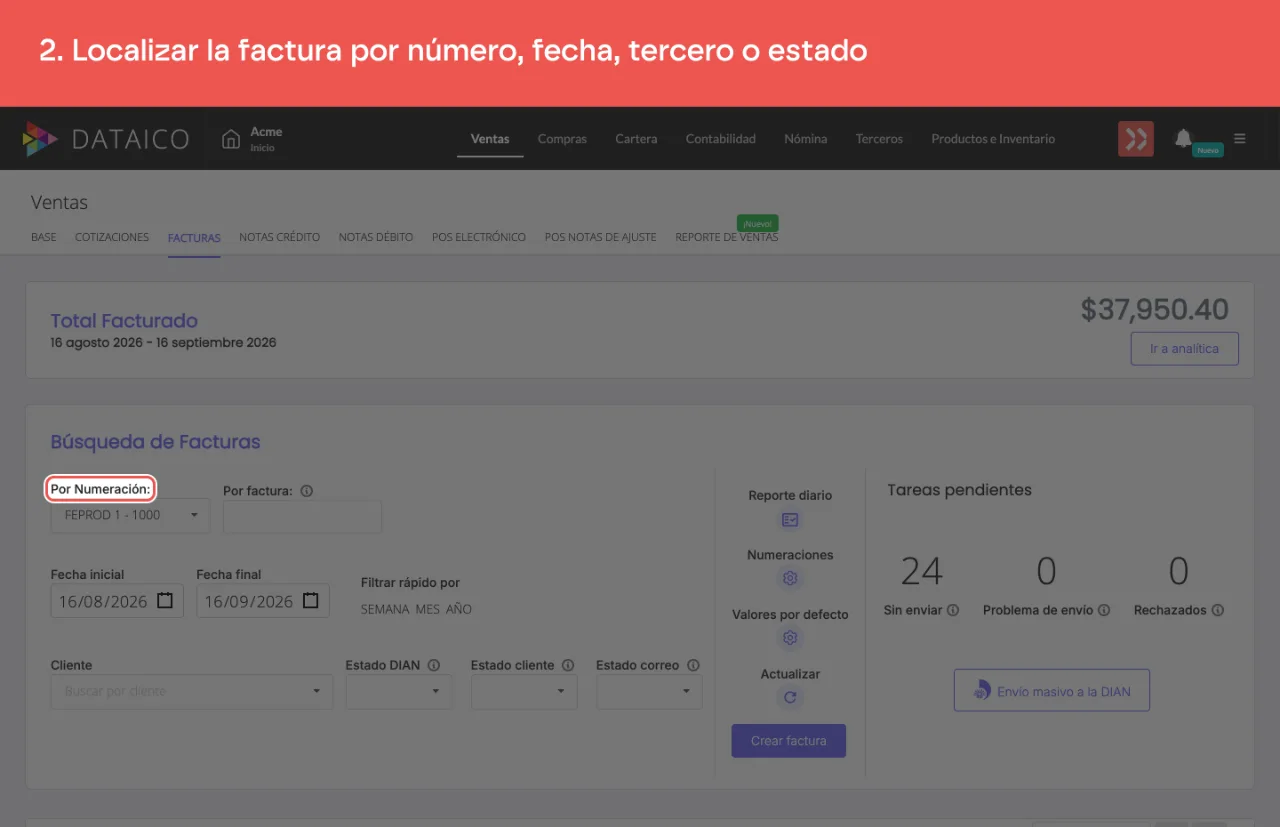Viewport: 1280px width, 827px height.
Task: Open Productos e Inventario menu
Action: coord(993,139)
